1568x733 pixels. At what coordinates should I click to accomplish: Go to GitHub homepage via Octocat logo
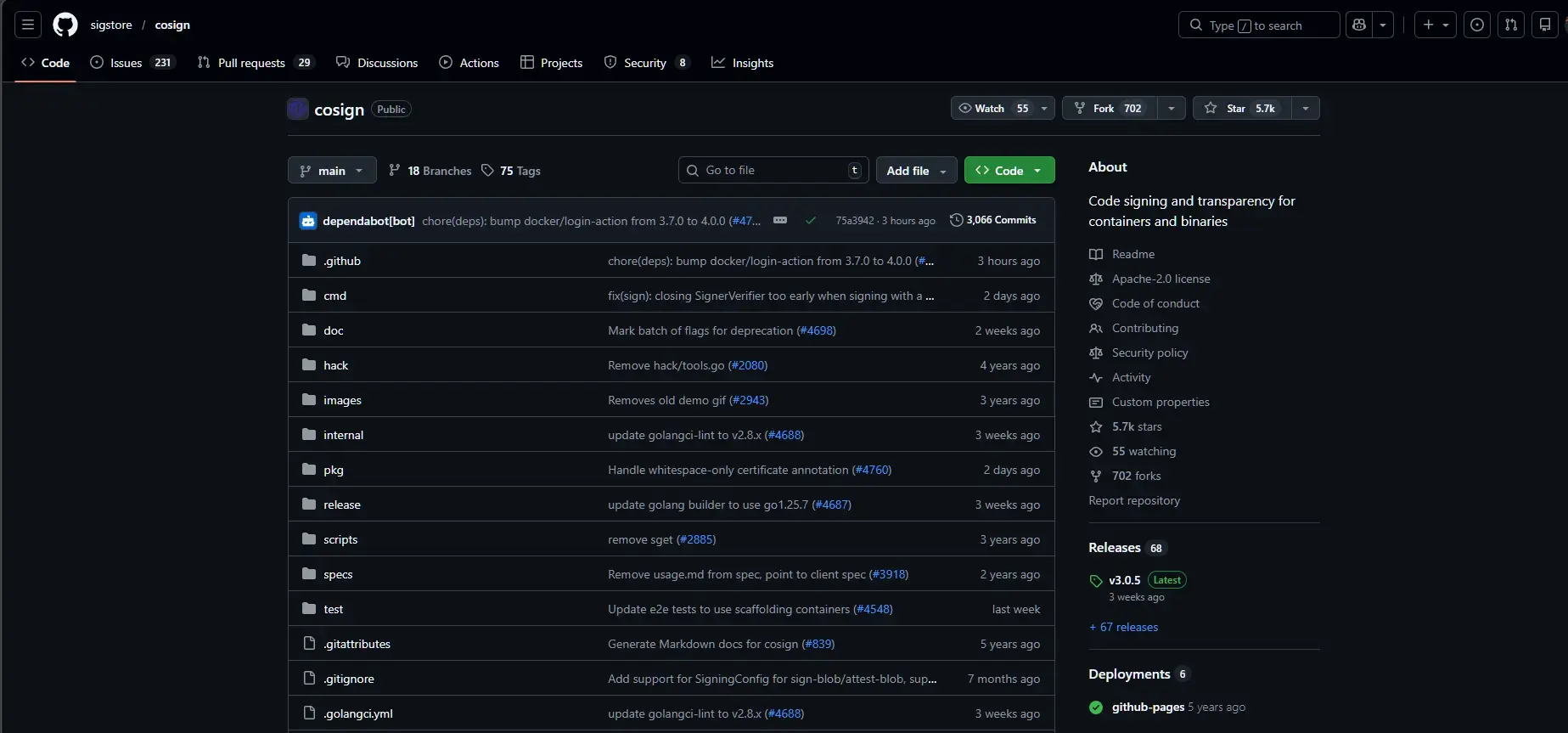point(65,25)
